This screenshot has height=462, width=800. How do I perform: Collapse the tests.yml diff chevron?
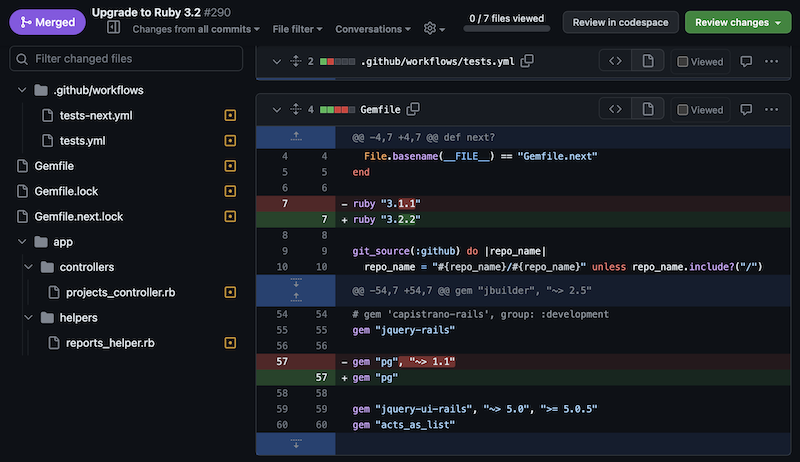(277, 62)
